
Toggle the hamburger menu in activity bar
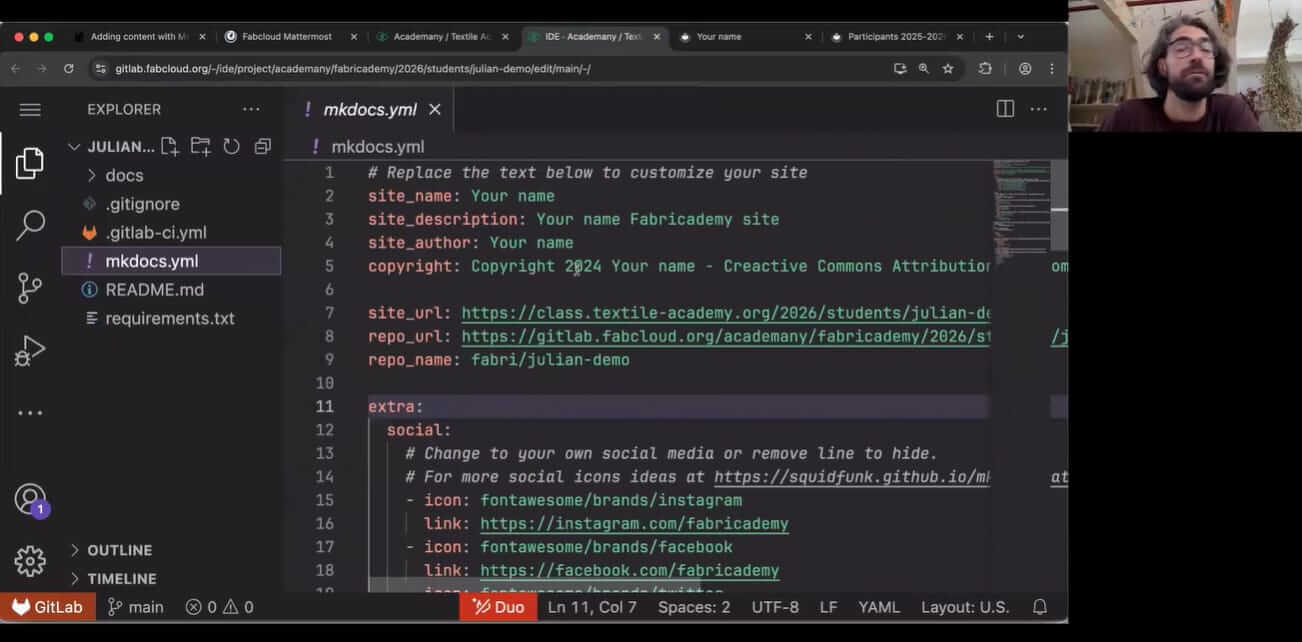[30, 110]
